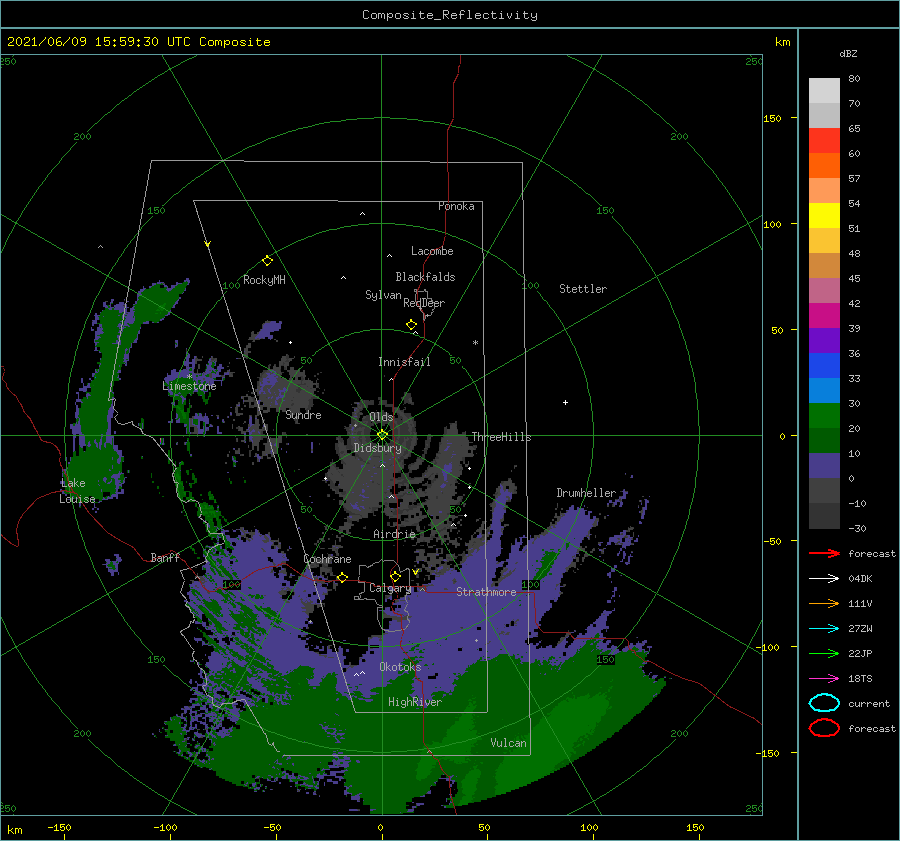900x841 pixels.
Task: Click the Didsbury town label
Action: tap(377, 448)
